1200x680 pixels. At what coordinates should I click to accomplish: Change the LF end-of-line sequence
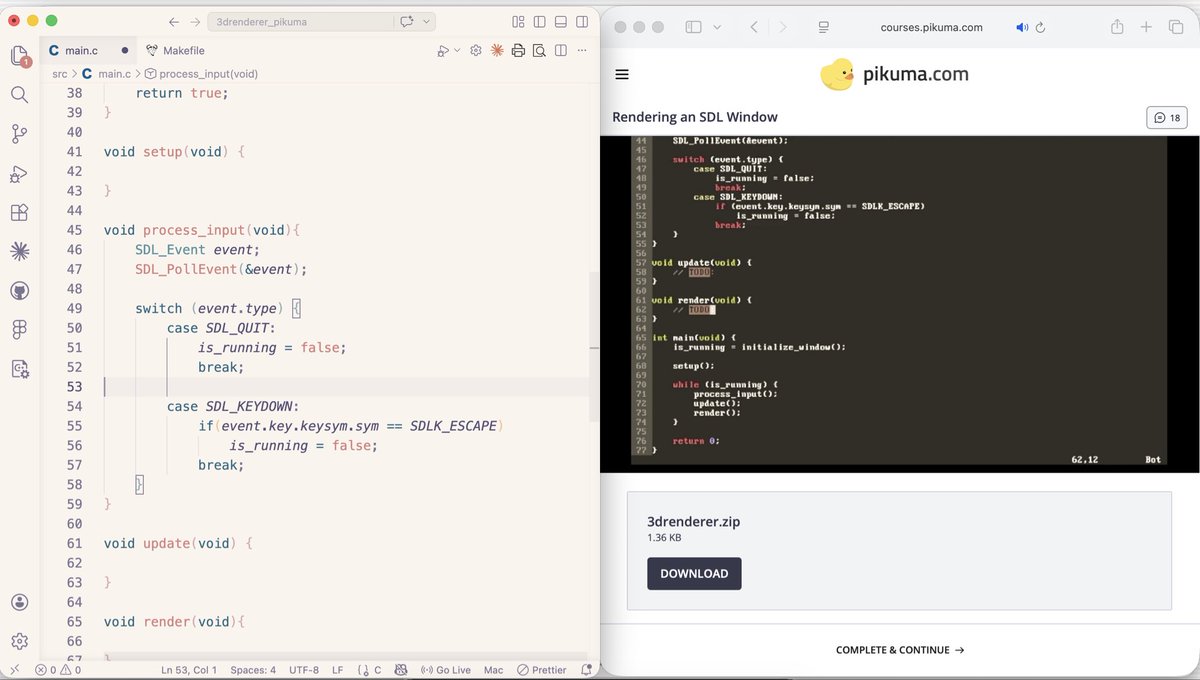click(x=338, y=670)
